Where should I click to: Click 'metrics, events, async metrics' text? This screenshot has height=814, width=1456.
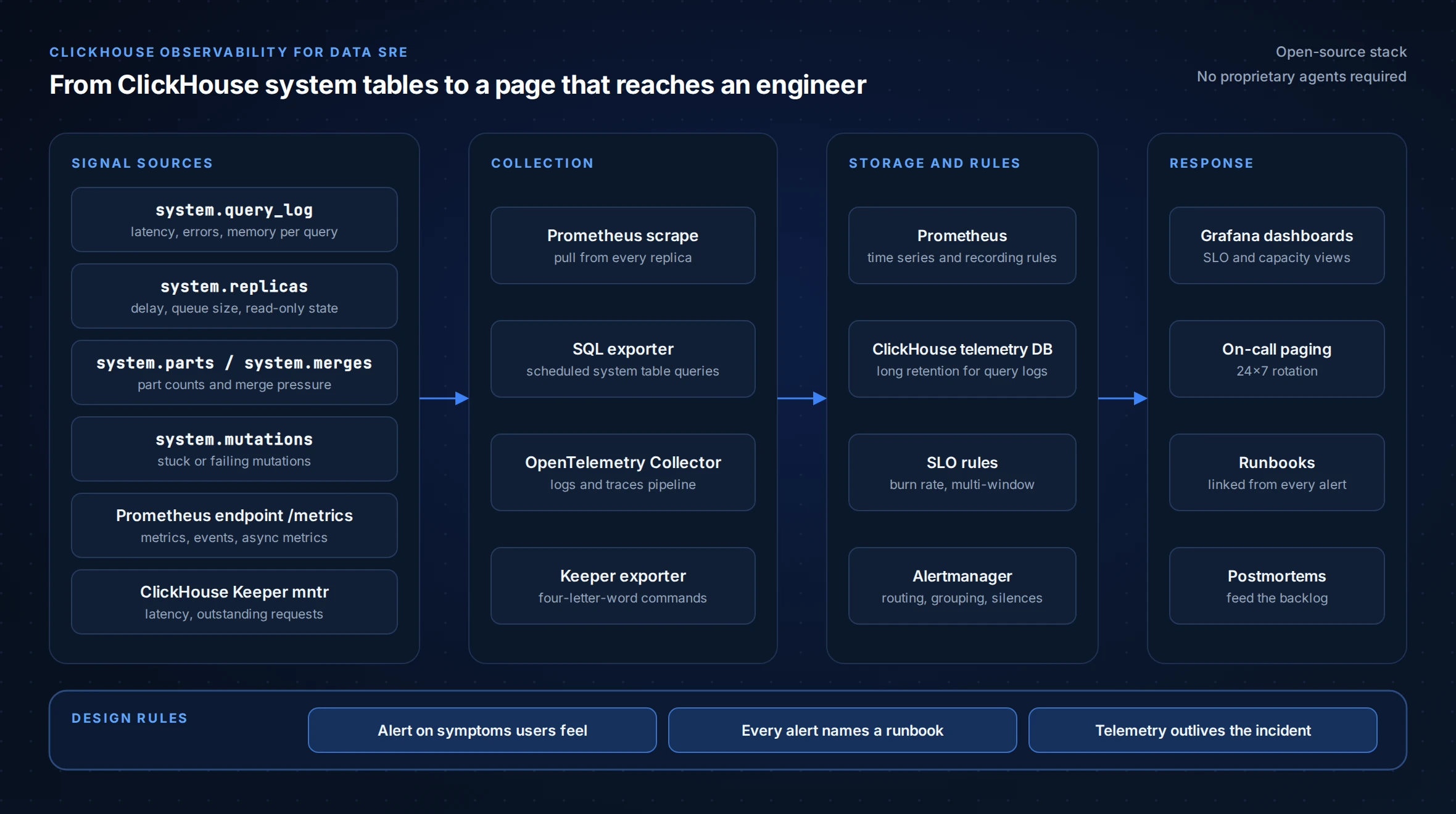[x=234, y=538]
